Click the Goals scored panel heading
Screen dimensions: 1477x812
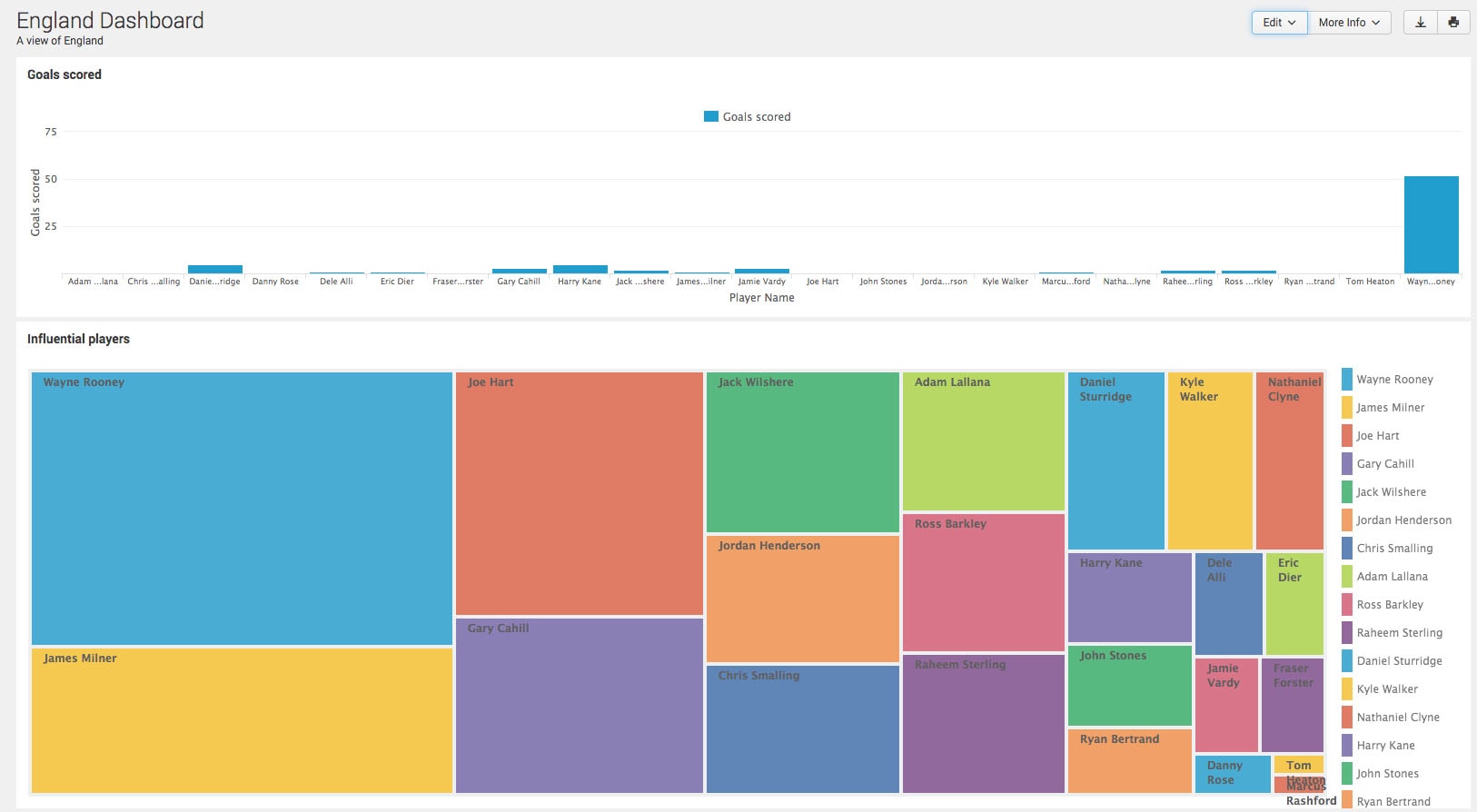click(64, 74)
